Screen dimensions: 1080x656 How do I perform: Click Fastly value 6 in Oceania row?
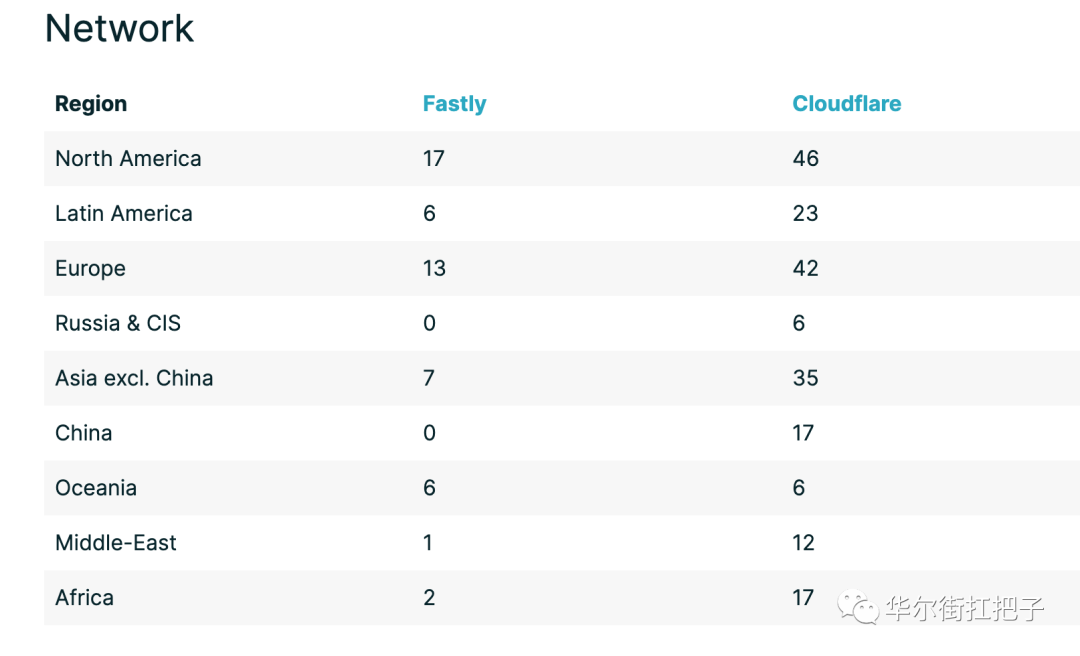click(x=429, y=488)
